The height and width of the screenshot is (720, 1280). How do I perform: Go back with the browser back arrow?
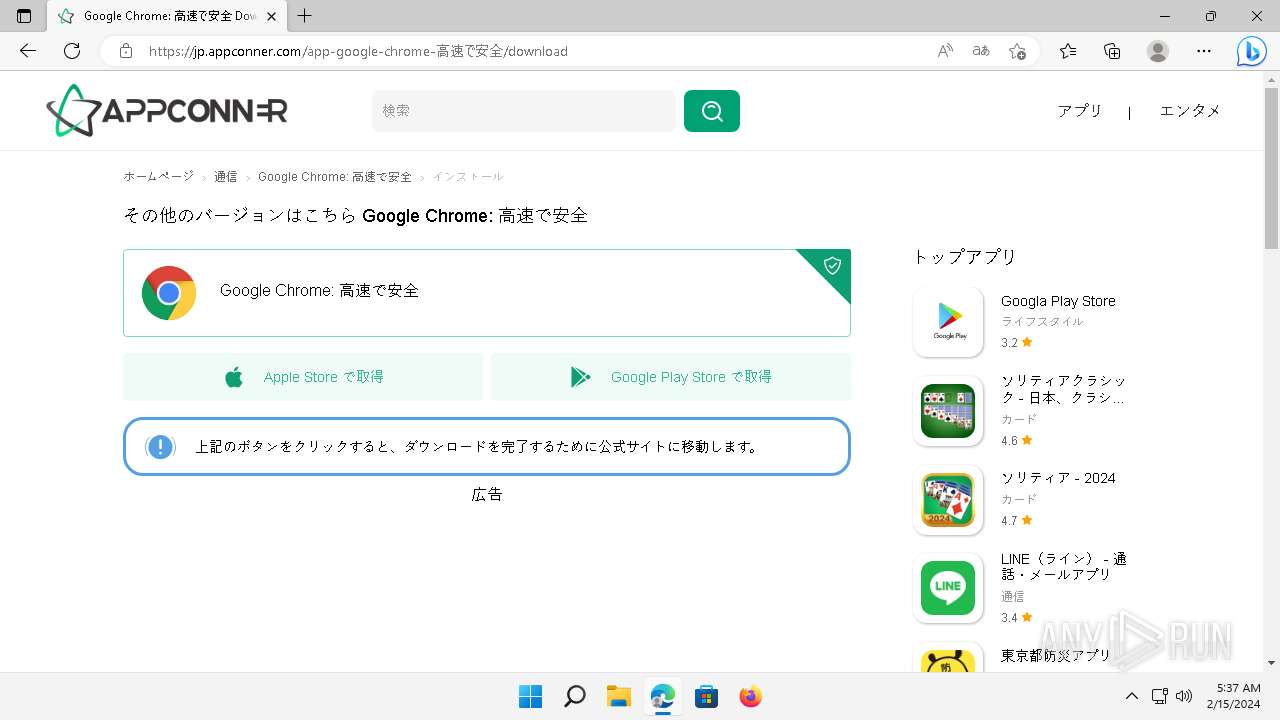click(x=28, y=51)
